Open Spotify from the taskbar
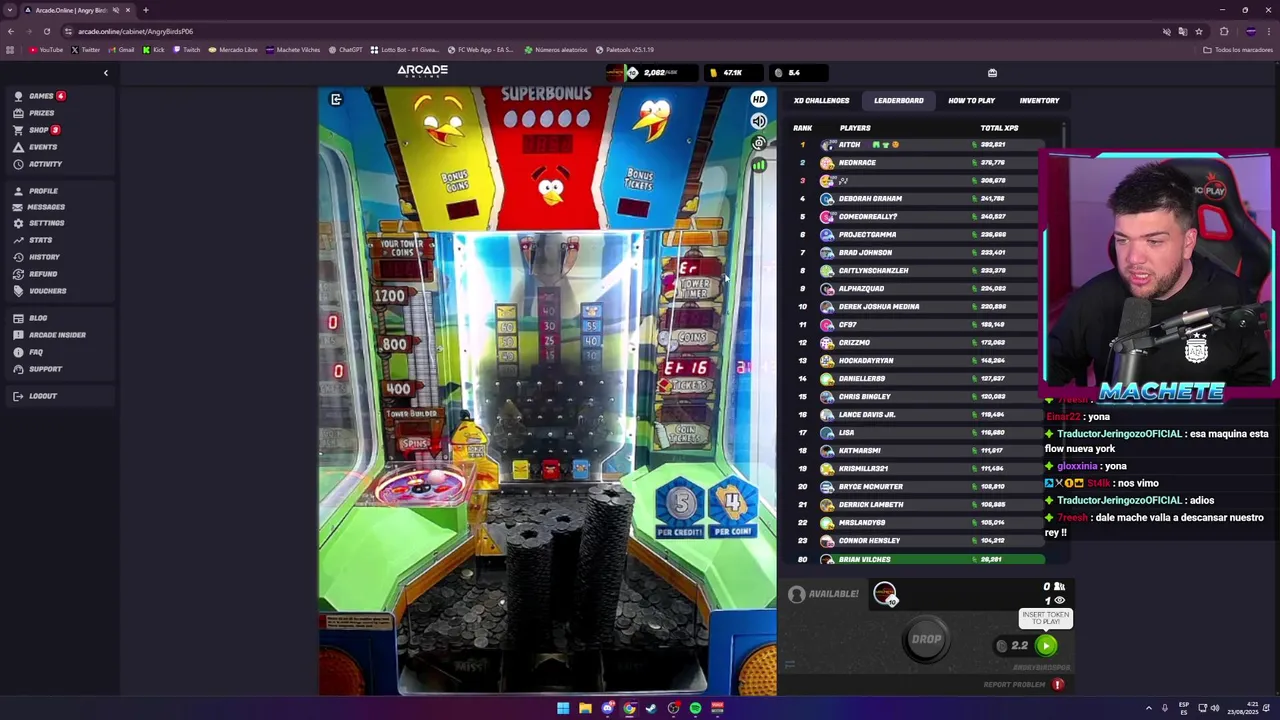1280x720 pixels. point(695,708)
